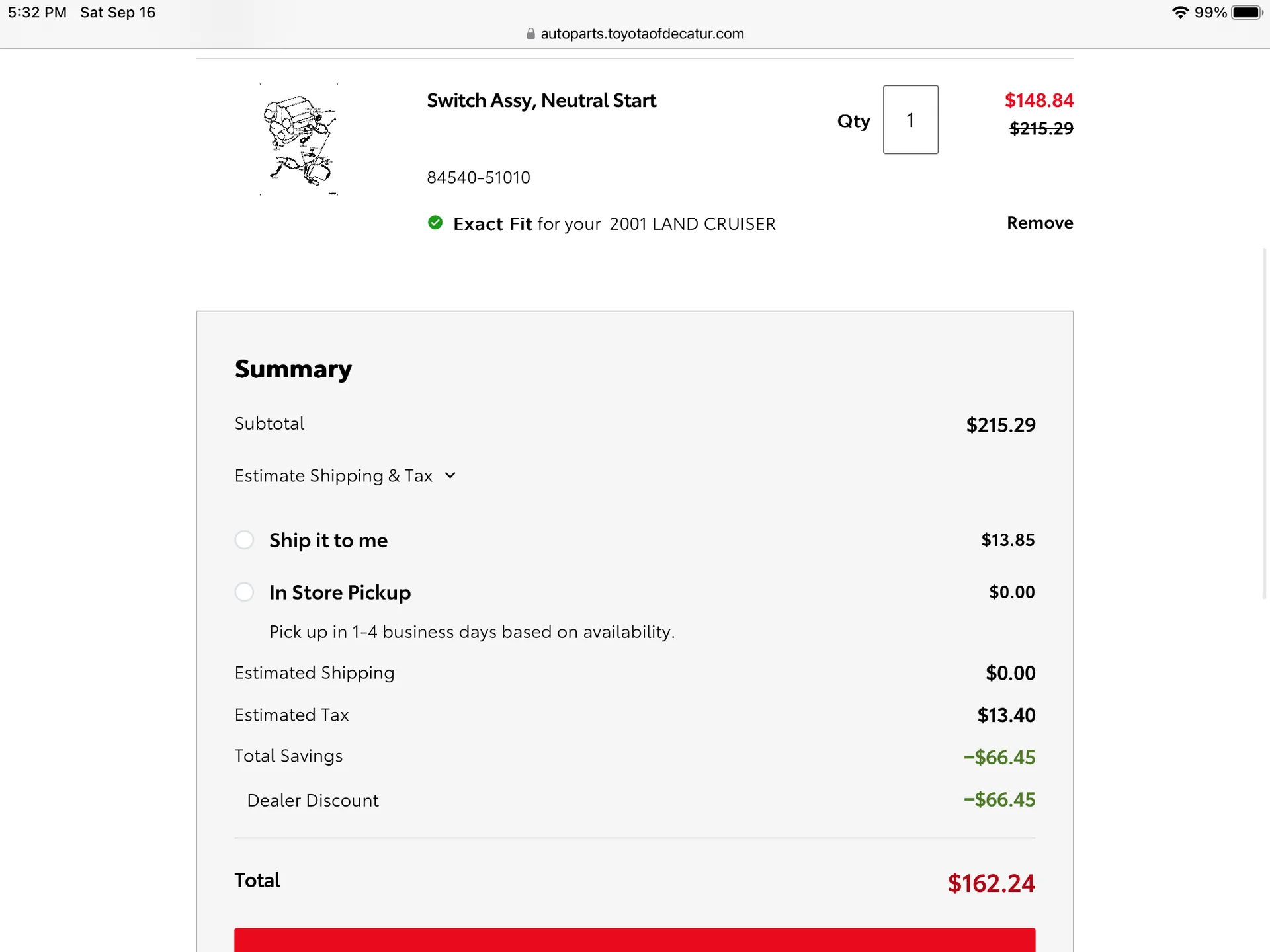Click the red checkout button below Total

click(635, 939)
